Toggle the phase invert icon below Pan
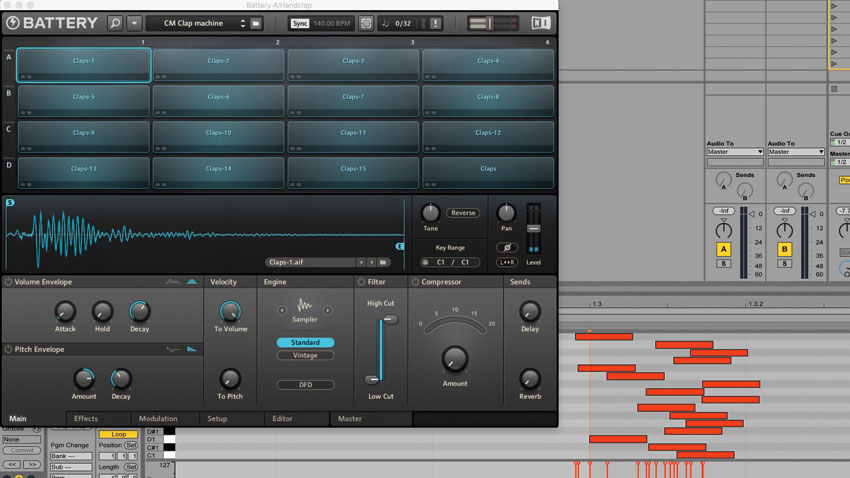Image resolution: width=850 pixels, height=478 pixels. (507, 248)
